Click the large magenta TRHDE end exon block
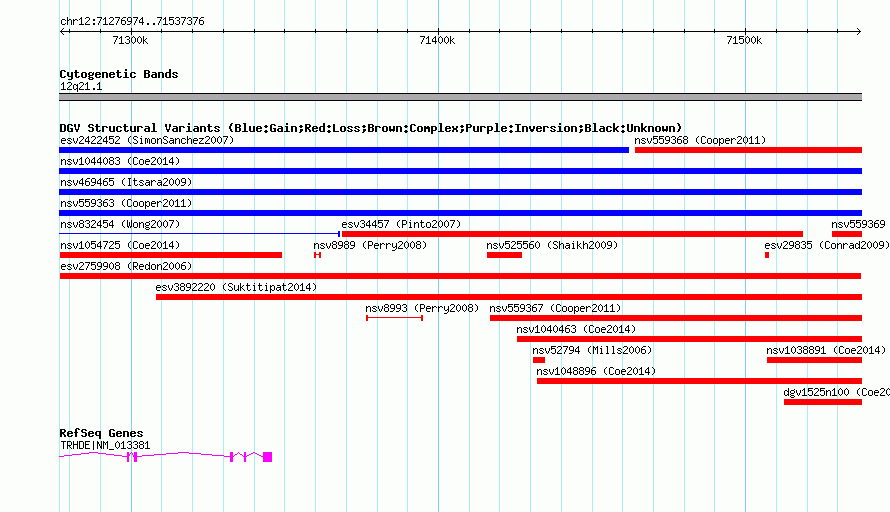The image size is (890, 512). [x=268, y=457]
